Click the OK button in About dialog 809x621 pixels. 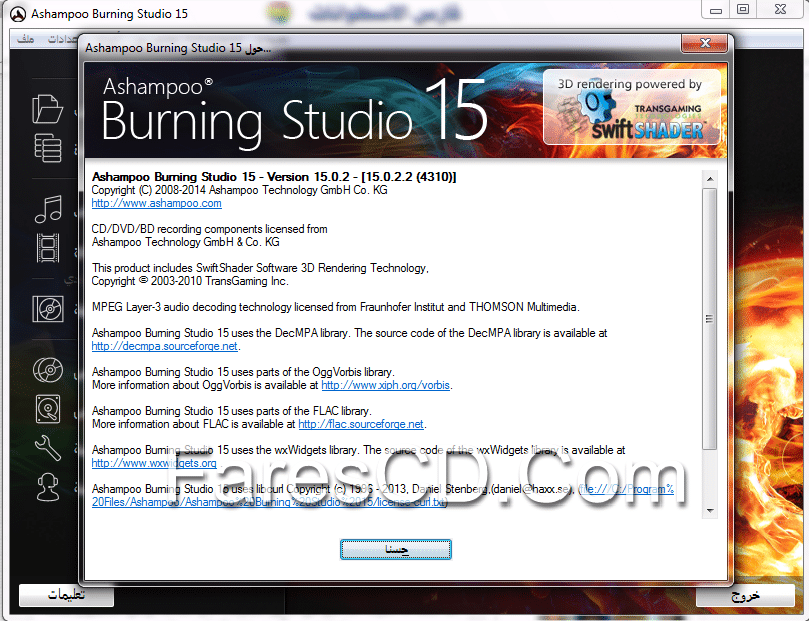[396, 549]
